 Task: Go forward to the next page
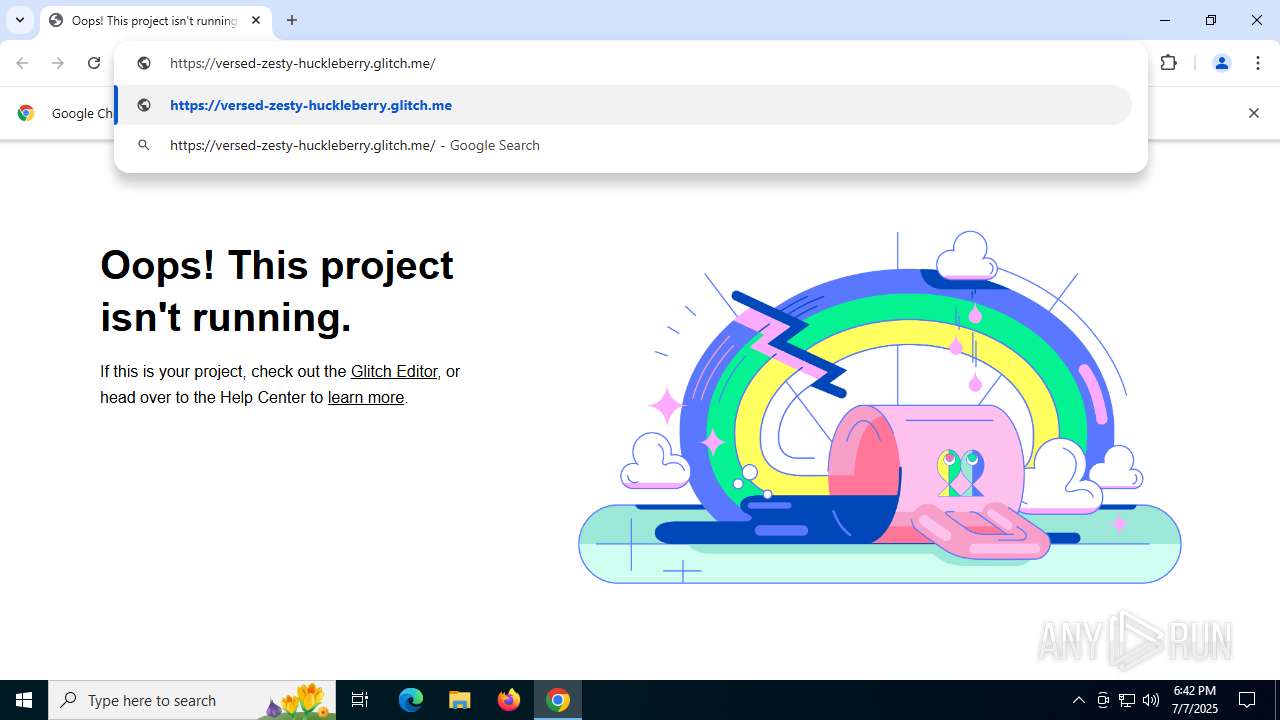58,63
